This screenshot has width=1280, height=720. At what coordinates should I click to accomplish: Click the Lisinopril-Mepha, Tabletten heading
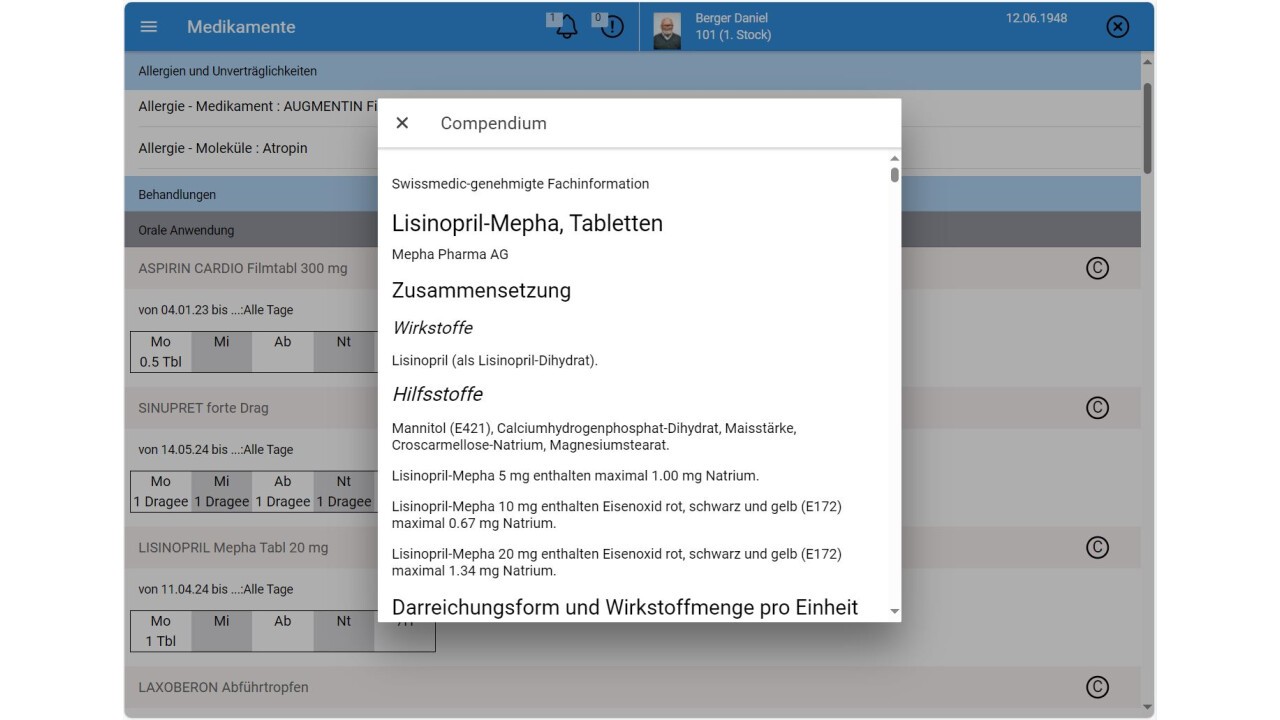click(527, 223)
